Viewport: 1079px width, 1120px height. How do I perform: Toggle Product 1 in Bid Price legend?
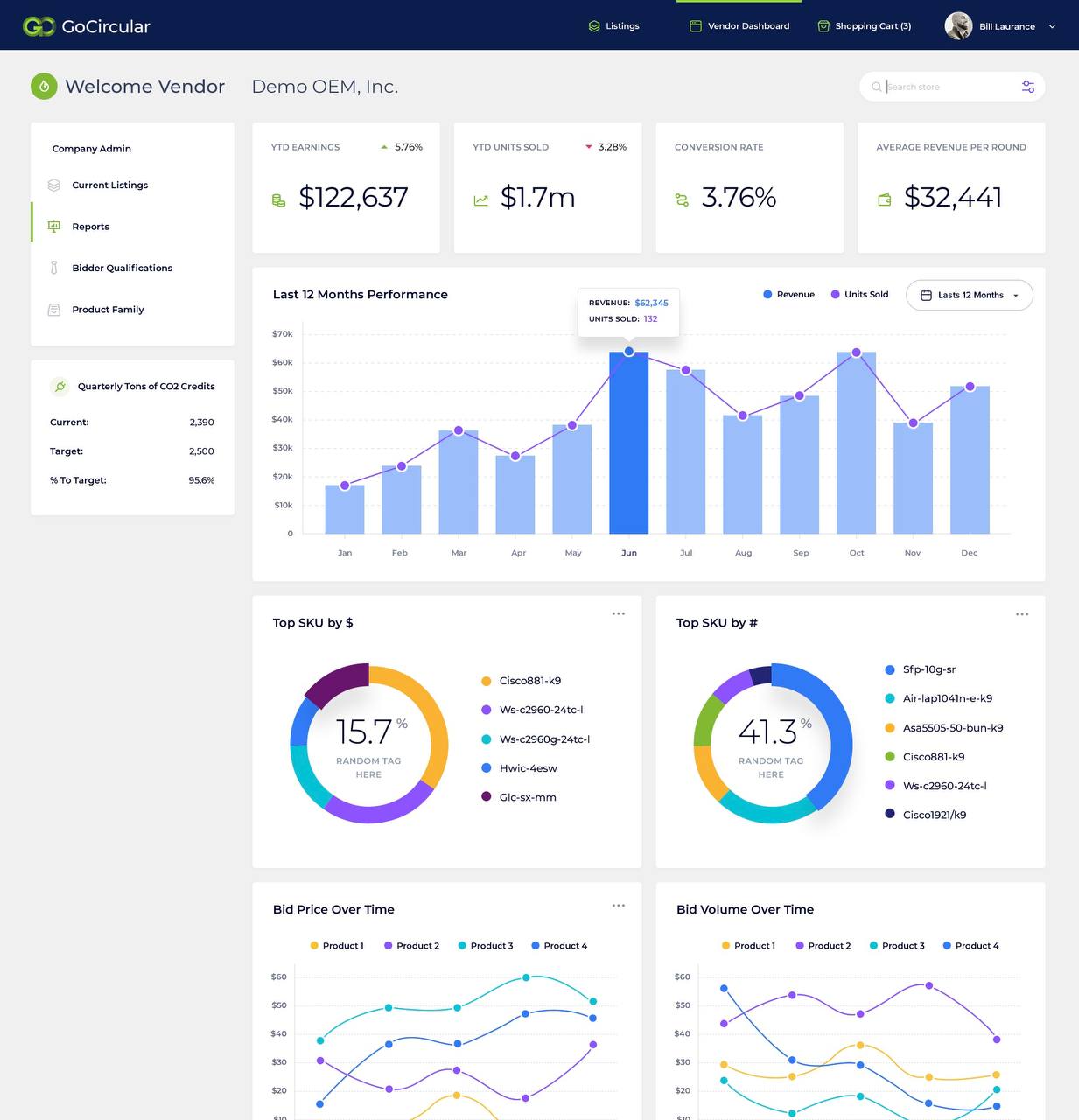[337, 946]
